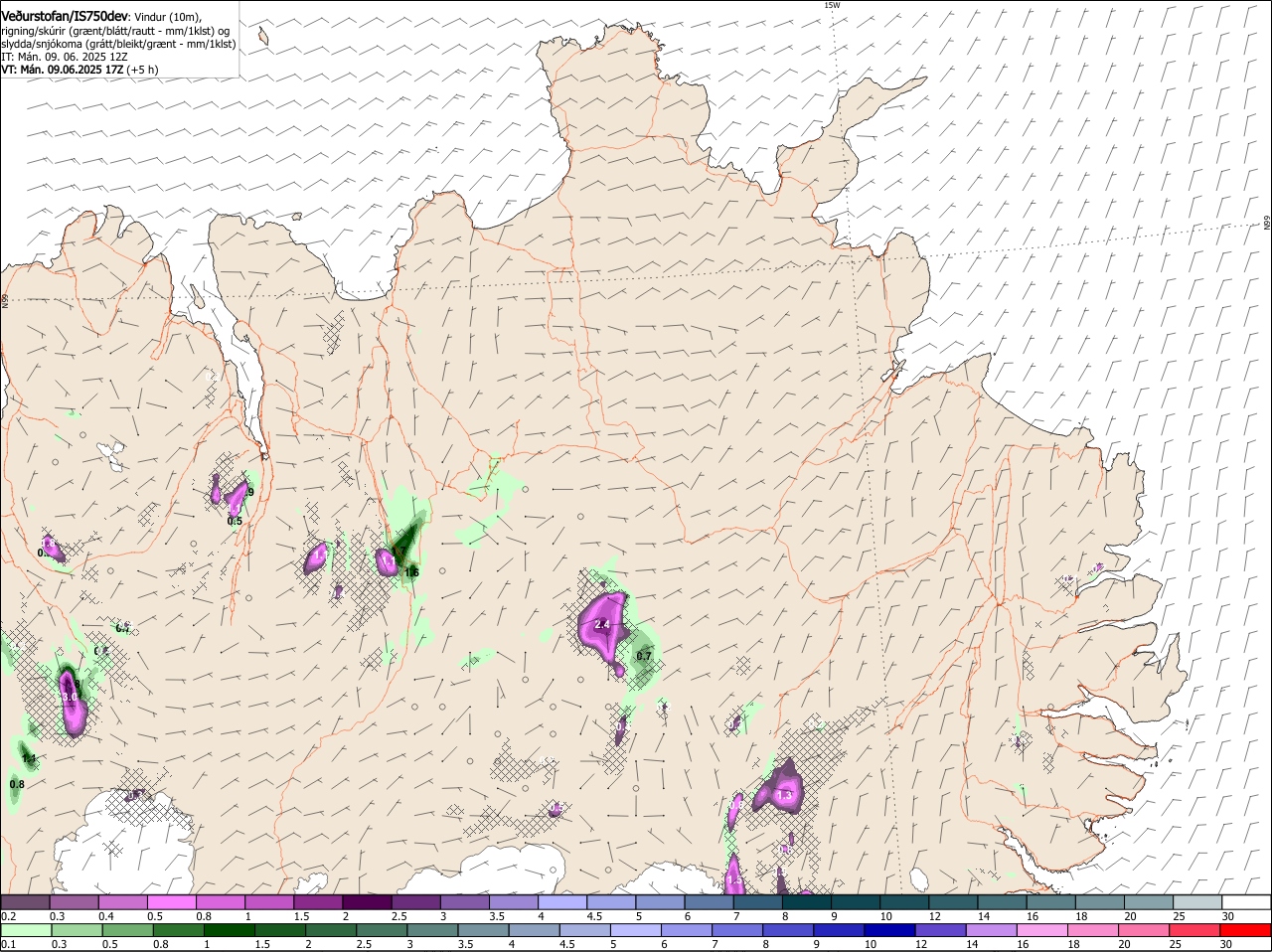The width and height of the screenshot is (1272, 952).
Task: Pick the deep blue 10–12 rain legend swatch
Action: tap(889, 930)
